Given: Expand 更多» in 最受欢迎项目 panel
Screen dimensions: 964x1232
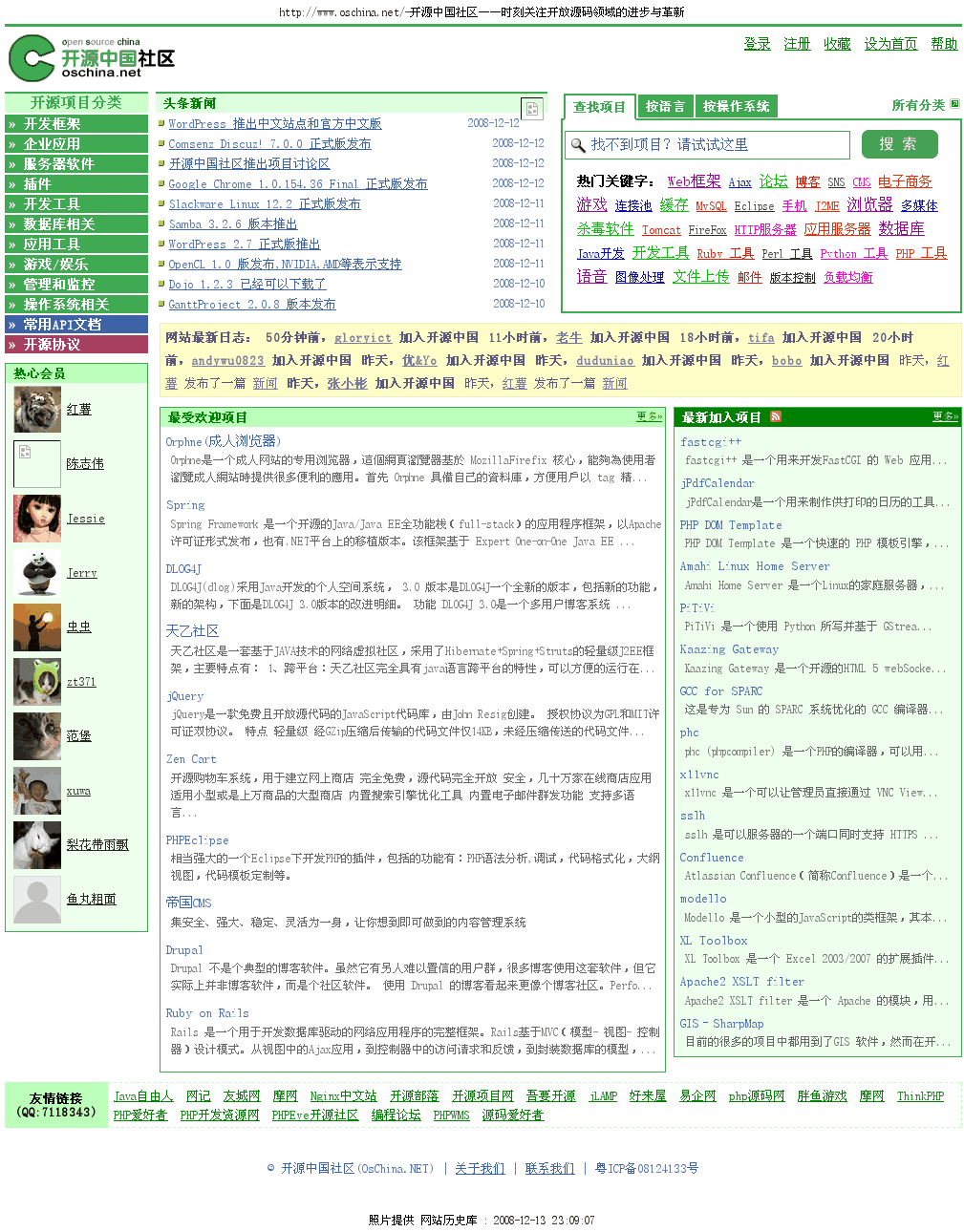Looking at the screenshot, I should pos(650,416).
